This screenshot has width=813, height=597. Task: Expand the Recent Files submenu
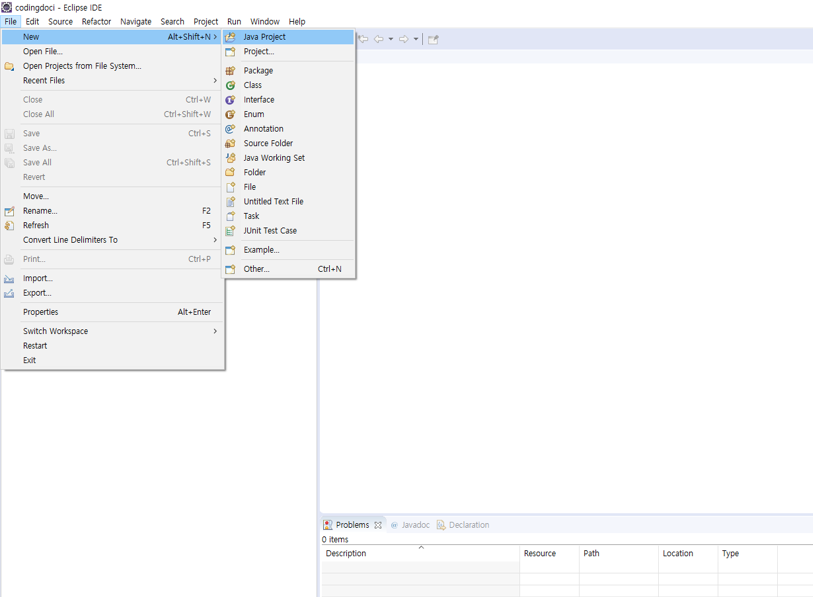click(x=215, y=80)
